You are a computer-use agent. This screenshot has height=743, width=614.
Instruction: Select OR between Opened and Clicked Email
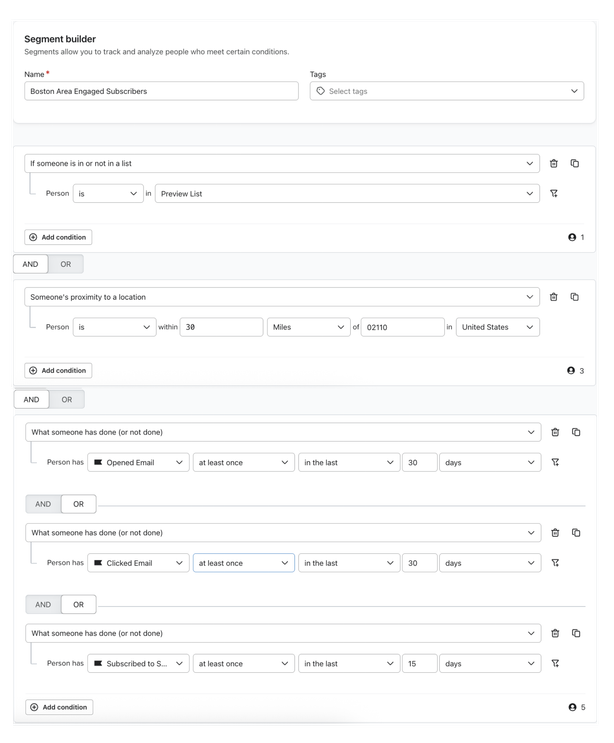pyautogui.click(x=79, y=504)
